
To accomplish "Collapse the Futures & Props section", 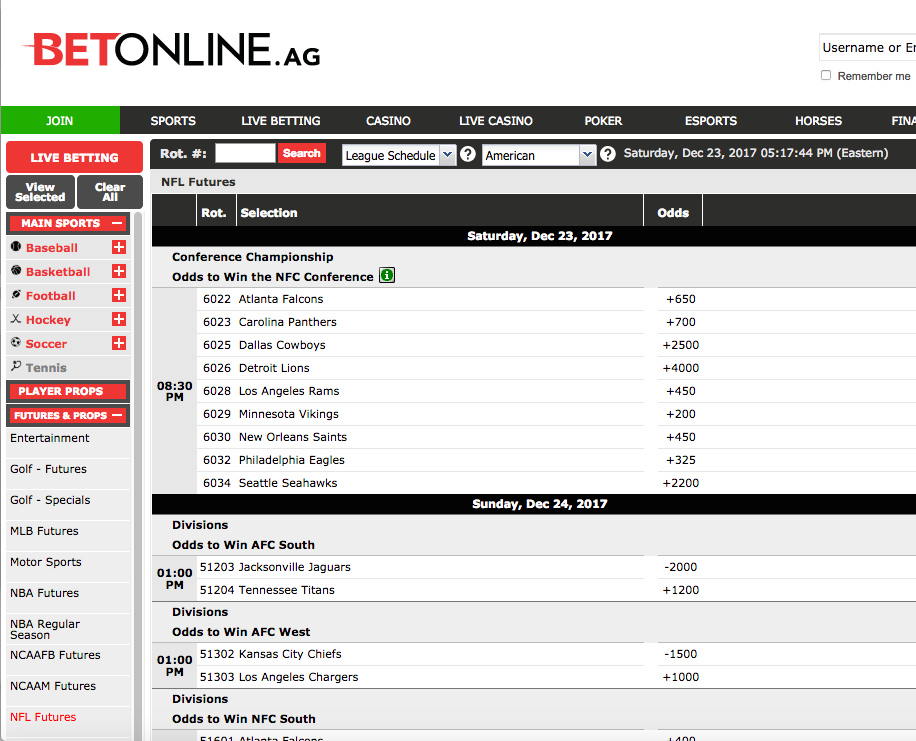I will (117, 415).
